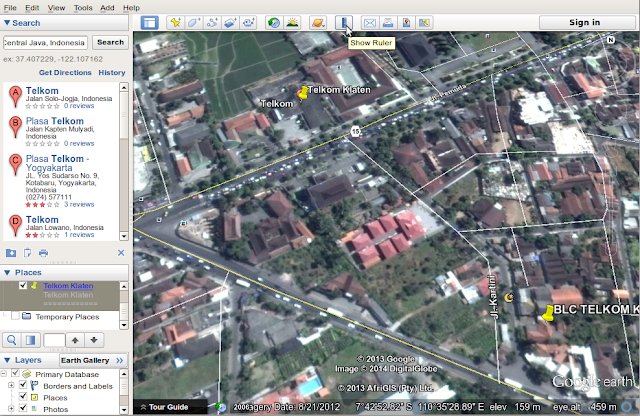Click the BLC TELKOM yellow pushpin on map
The width and height of the screenshot is (640, 416).
click(x=548, y=313)
